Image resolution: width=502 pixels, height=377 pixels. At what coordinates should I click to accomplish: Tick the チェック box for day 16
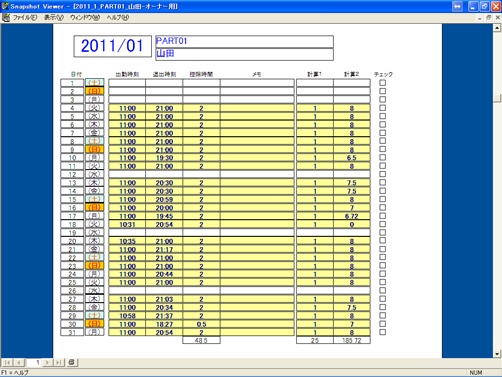[382, 207]
